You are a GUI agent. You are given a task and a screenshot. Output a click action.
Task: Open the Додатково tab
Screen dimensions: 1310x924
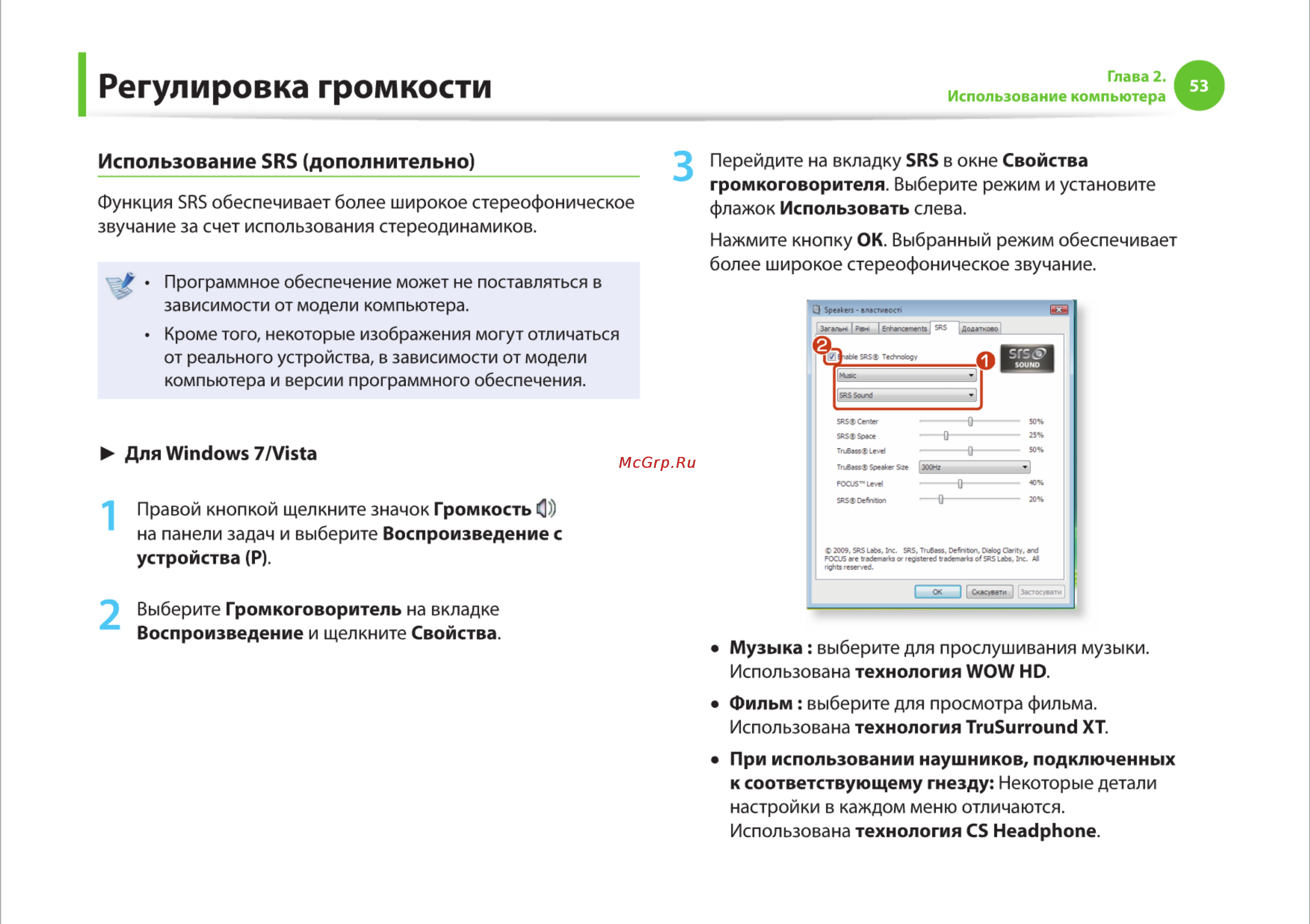click(x=980, y=329)
